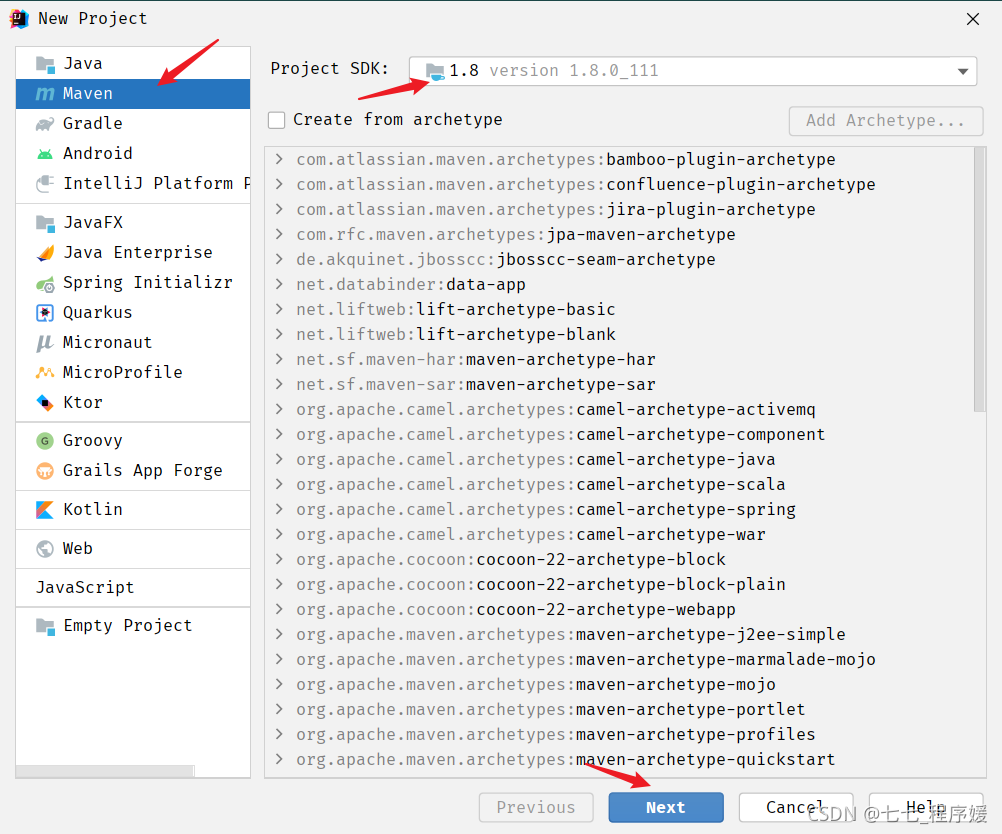Click the Ktor icon

tap(45, 403)
